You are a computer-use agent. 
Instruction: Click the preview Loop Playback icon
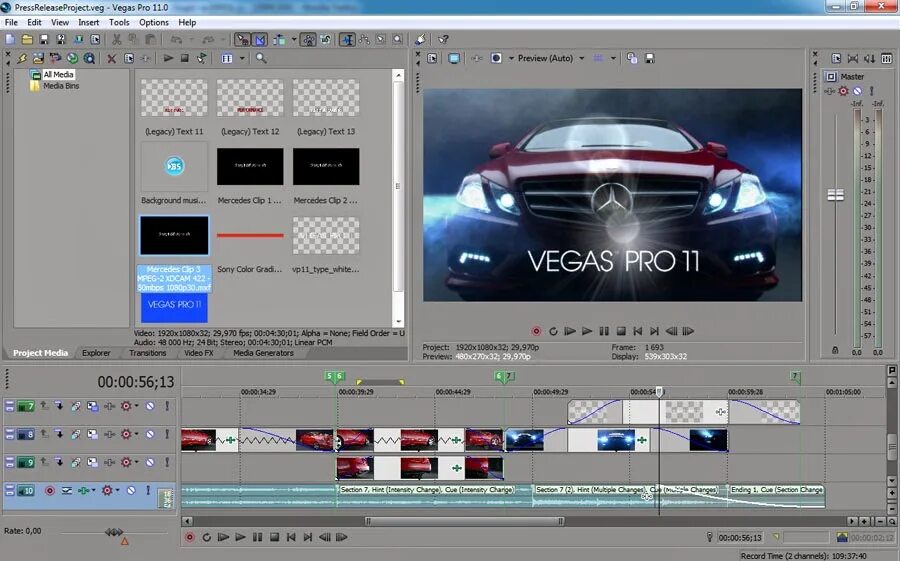point(553,331)
